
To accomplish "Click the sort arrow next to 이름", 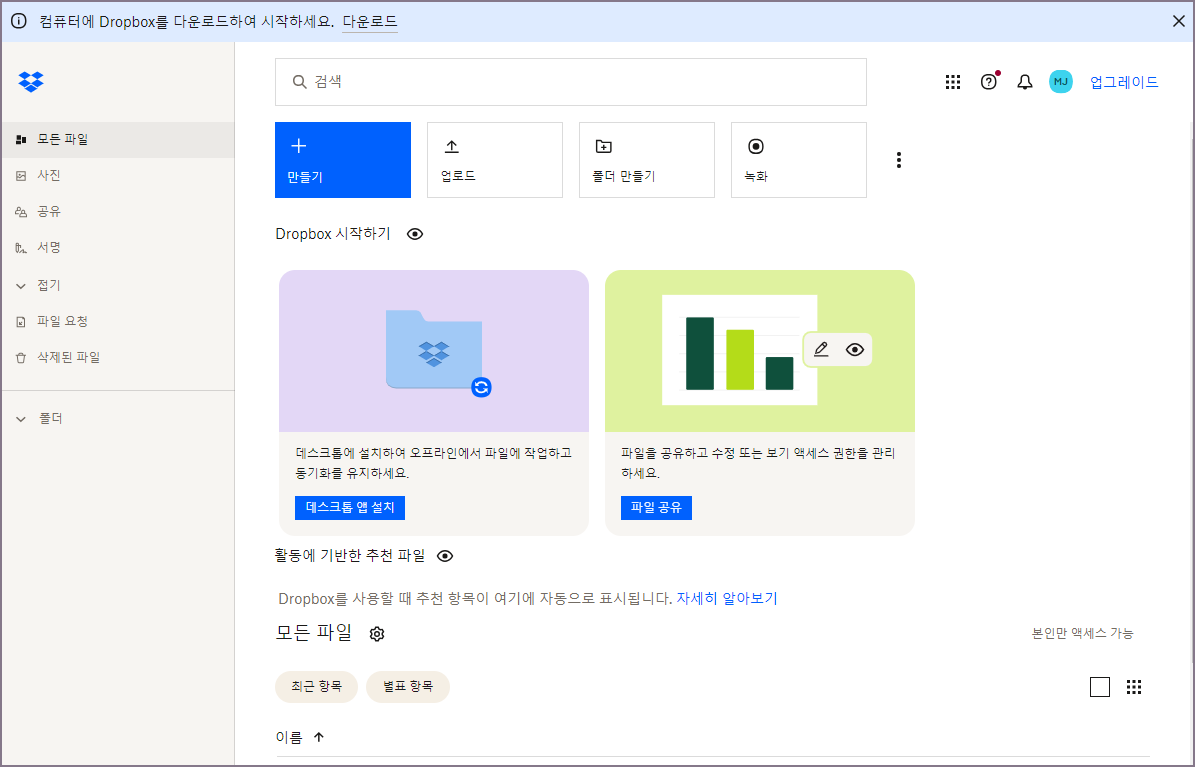I will pyautogui.click(x=319, y=737).
